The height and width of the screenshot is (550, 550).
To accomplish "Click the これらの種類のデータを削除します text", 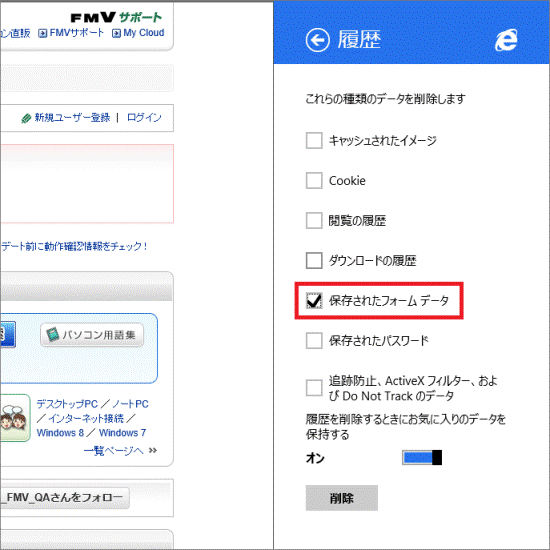I will (385, 99).
